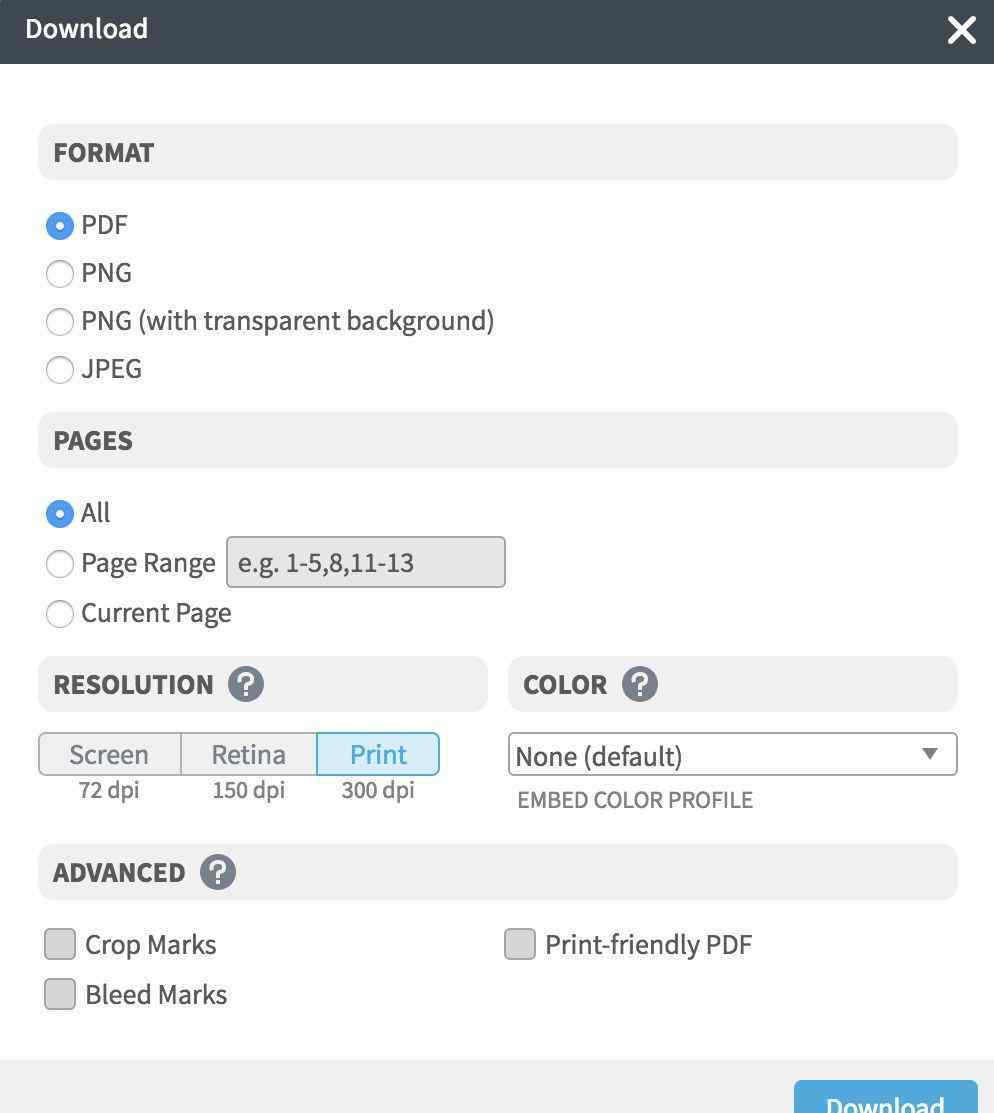The image size is (994, 1113).
Task: Close the Download dialog with X
Action: coord(961,30)
